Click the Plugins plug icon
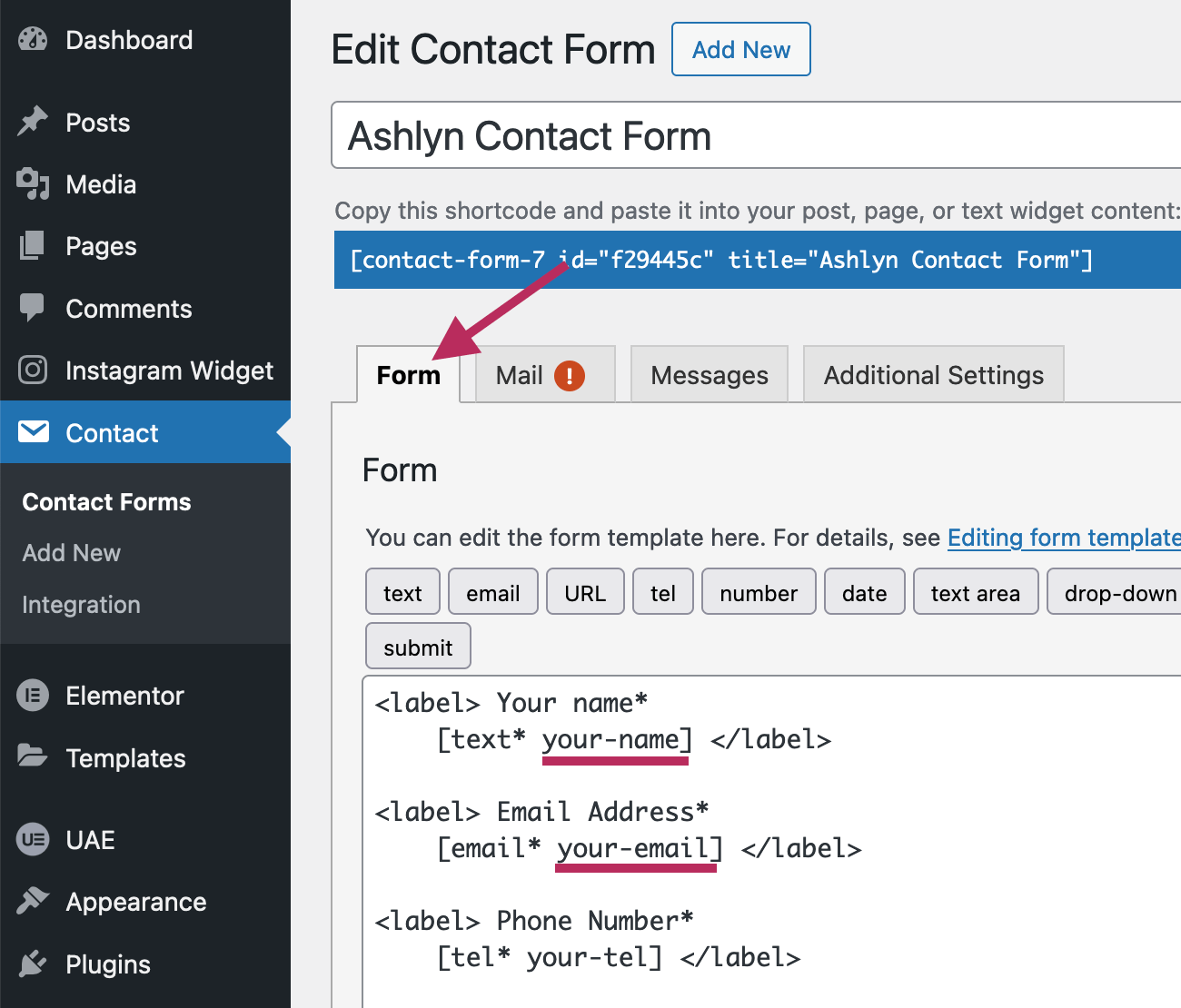This screenshot has width=1181, height=1008. pyautogui.click(x=33, y=964)
